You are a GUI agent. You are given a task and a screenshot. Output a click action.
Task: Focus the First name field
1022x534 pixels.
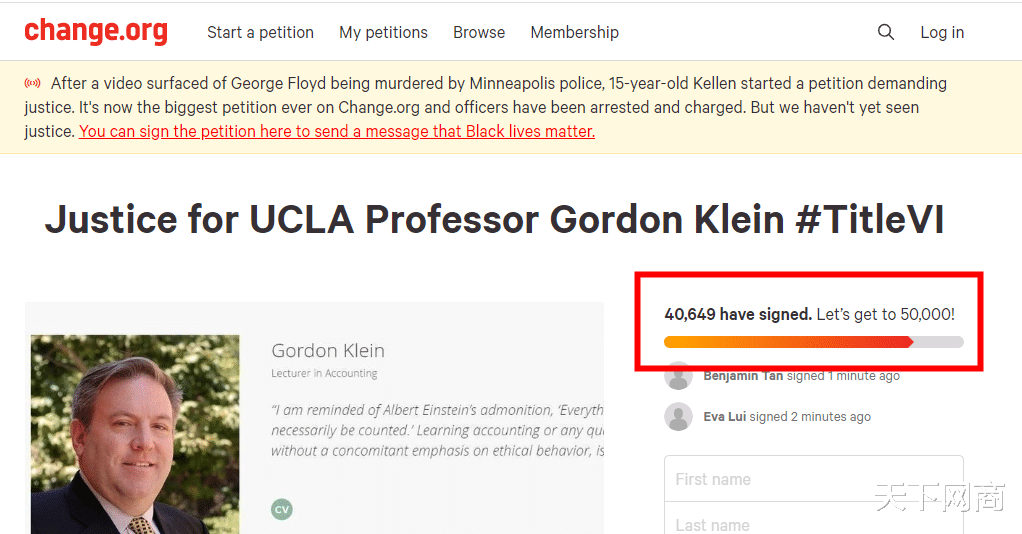[813, 479]
